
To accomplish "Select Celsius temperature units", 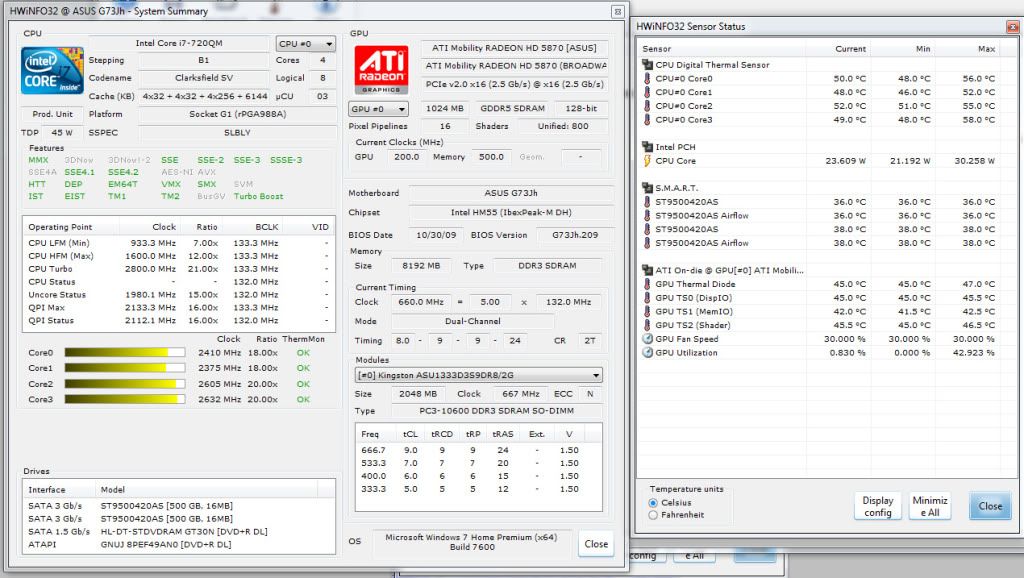I will coord(653,503).
